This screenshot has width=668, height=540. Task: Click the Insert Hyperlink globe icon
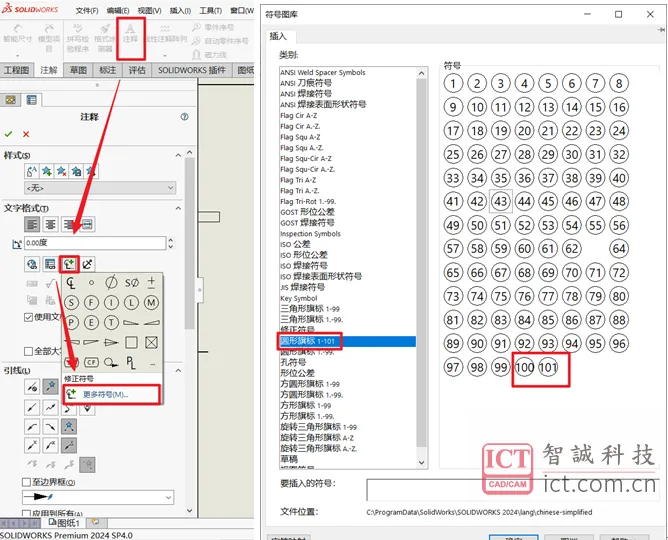32,264
